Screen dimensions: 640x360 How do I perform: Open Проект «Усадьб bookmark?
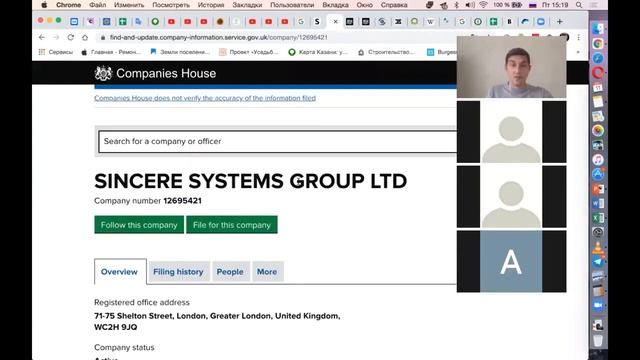pyautogui.click(x=249, y=52)
